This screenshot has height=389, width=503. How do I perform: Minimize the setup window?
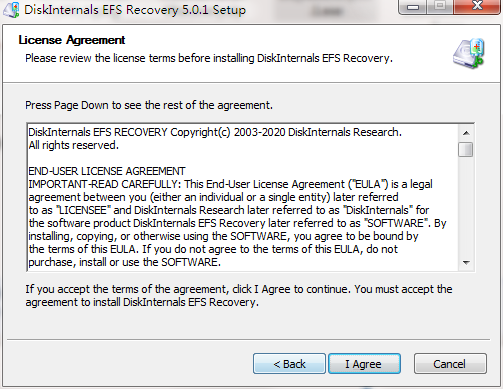413,7
